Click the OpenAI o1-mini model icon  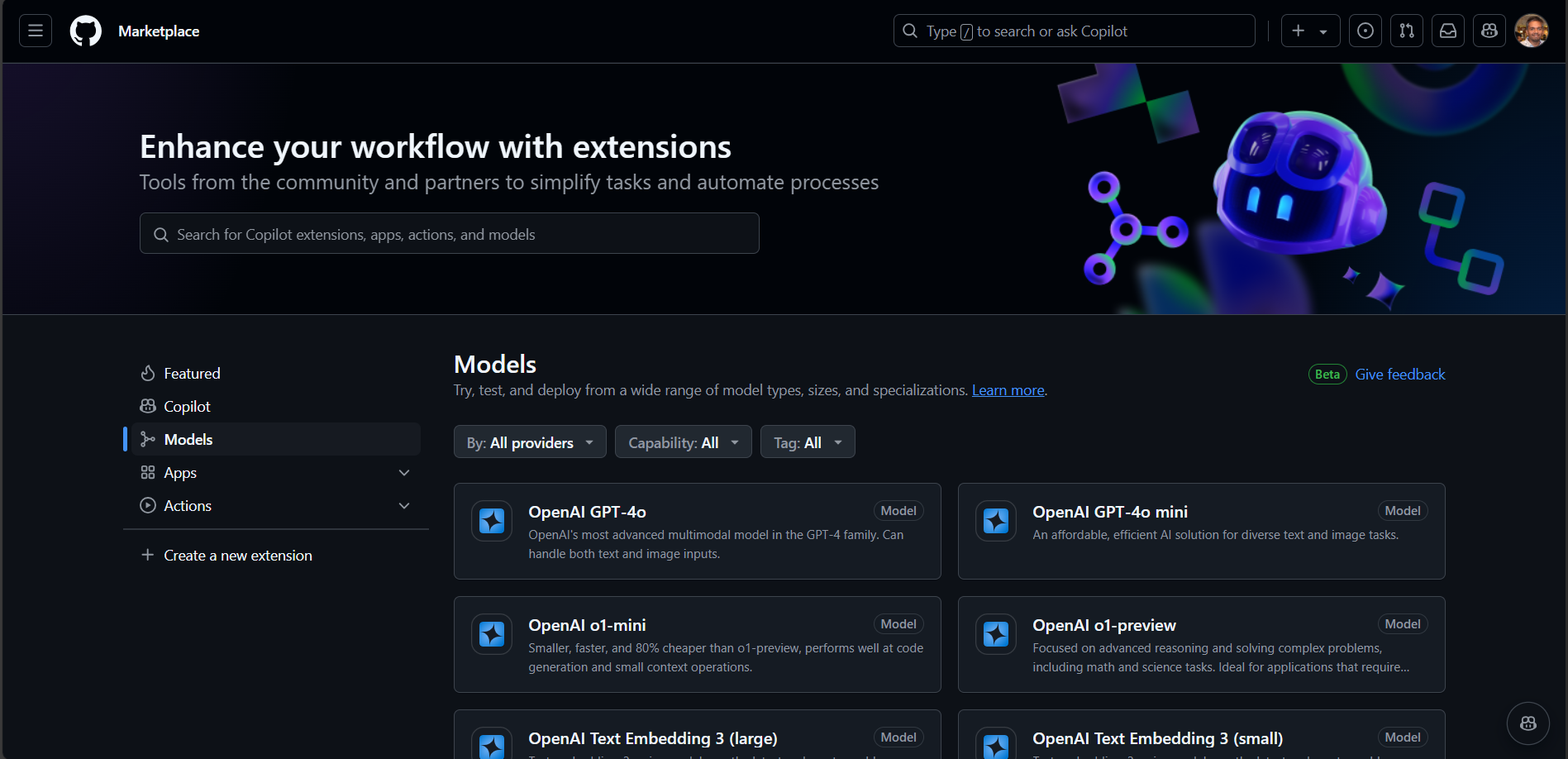click(x=492, y=634)
